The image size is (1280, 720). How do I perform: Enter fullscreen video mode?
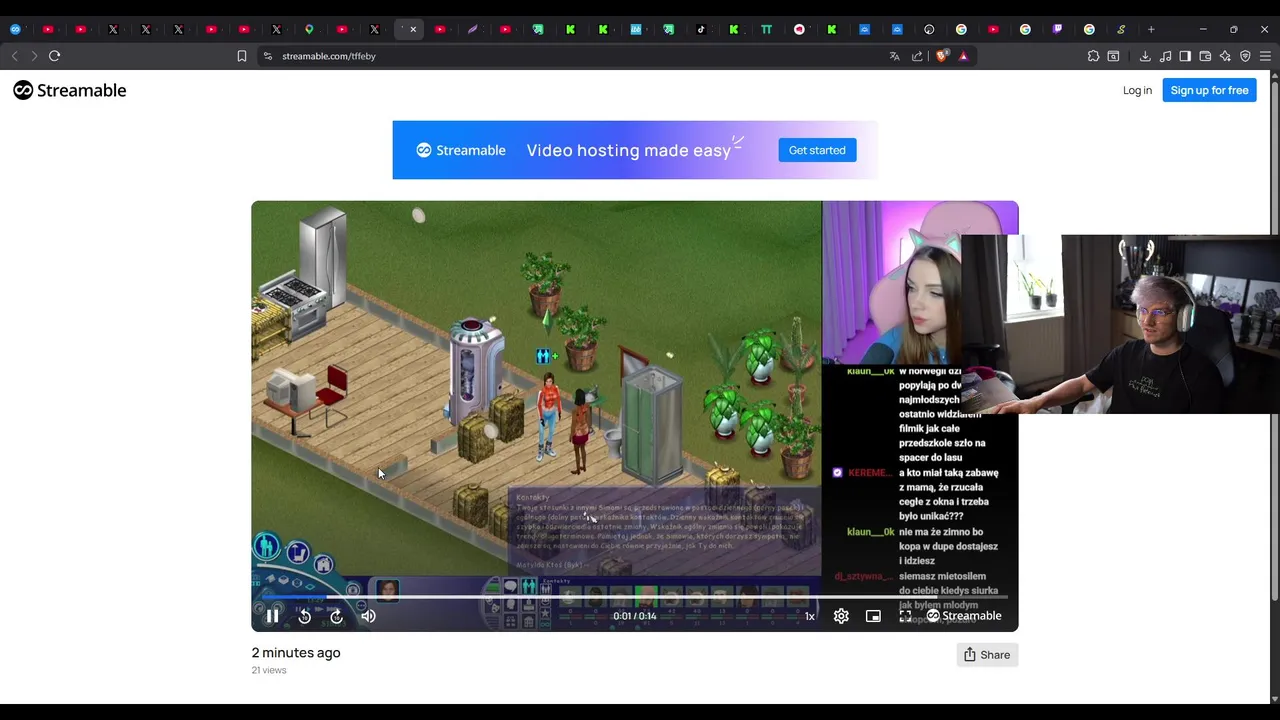[x=905, y=616]
